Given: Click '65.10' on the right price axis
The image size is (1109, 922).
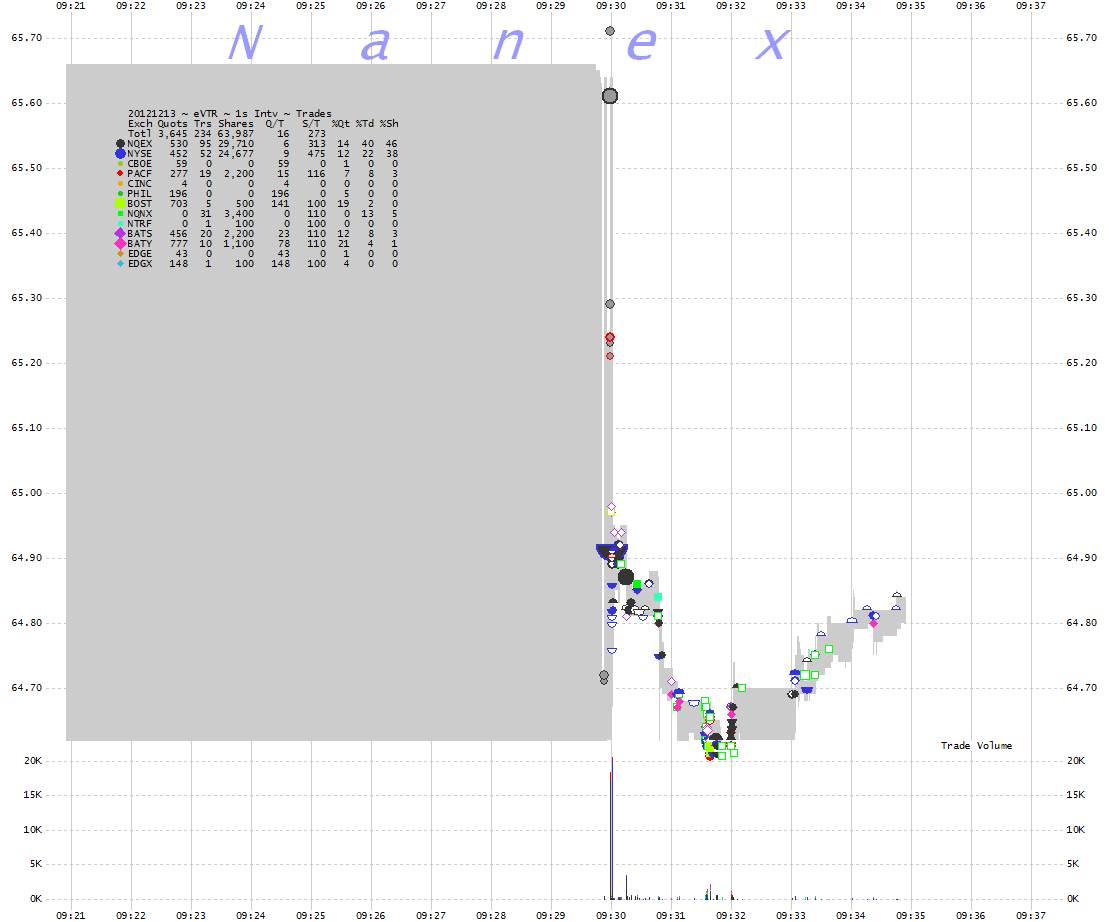Looking at the screenshot, I should point(1081,428).
